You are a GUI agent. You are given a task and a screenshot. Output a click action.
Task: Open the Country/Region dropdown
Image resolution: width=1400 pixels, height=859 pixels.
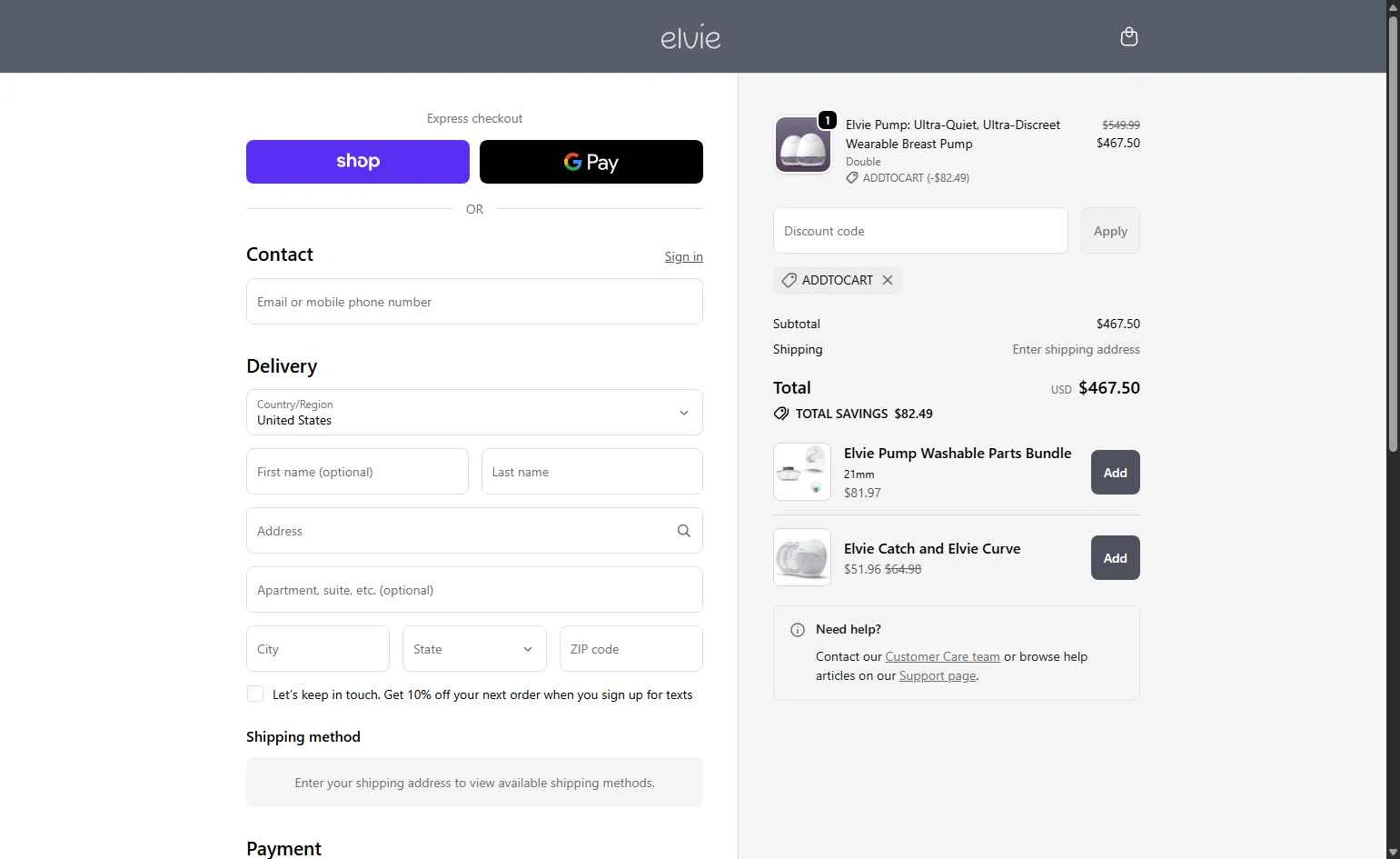tap(474, 413)
